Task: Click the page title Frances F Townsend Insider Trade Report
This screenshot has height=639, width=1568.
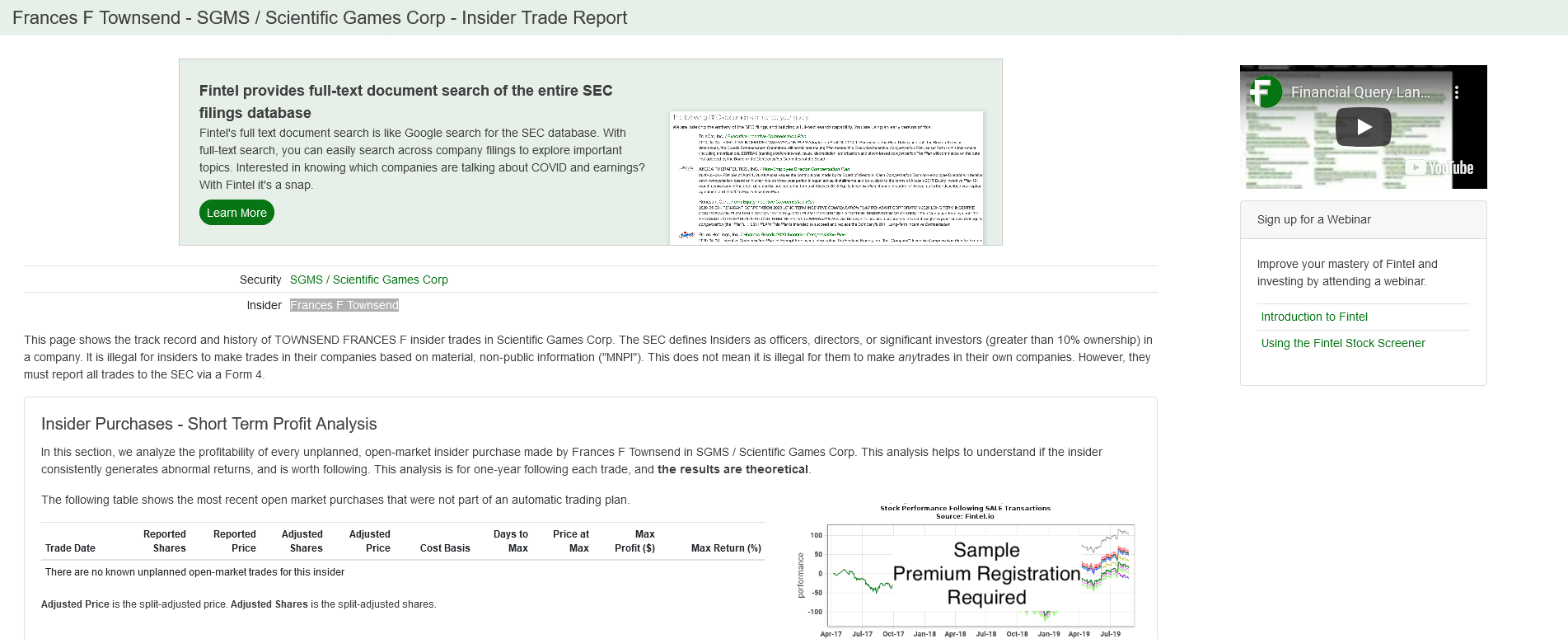Action: pyautogui.click(x=320, y=17)
